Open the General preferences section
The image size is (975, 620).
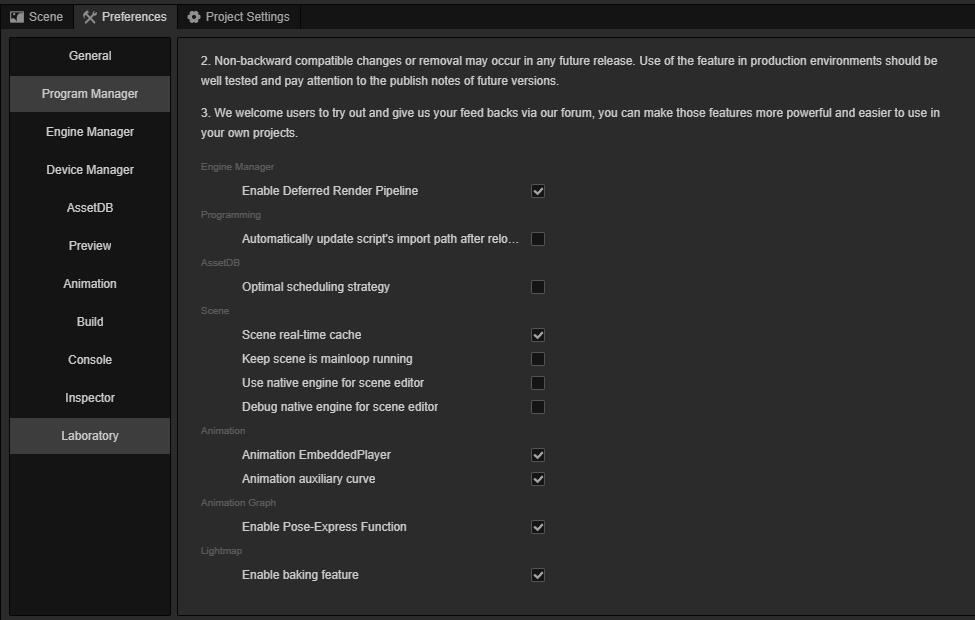(x=90, y=56)
